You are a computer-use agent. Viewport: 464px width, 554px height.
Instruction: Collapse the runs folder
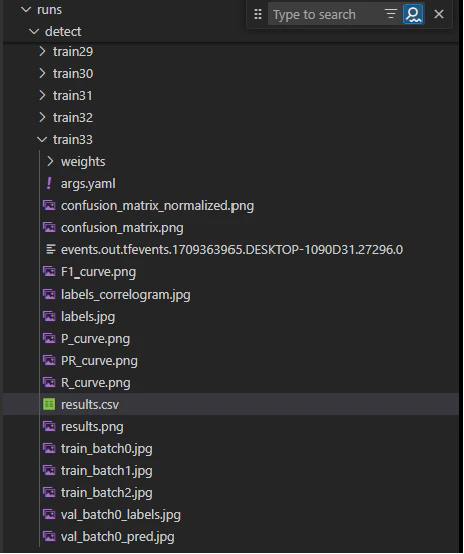tap(26, 9)
